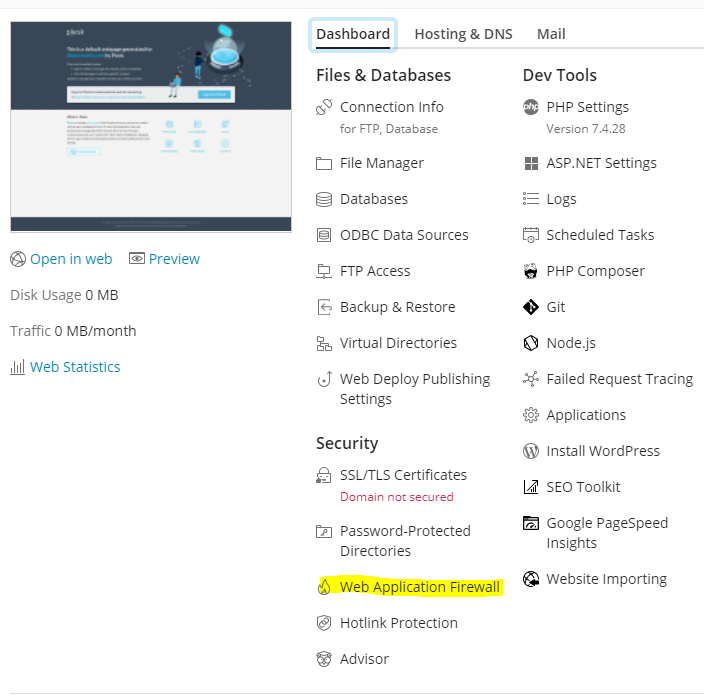The image size is (704, 697).
Task: Click the Scheduled Tasks calendar icon
Action: 530,235
